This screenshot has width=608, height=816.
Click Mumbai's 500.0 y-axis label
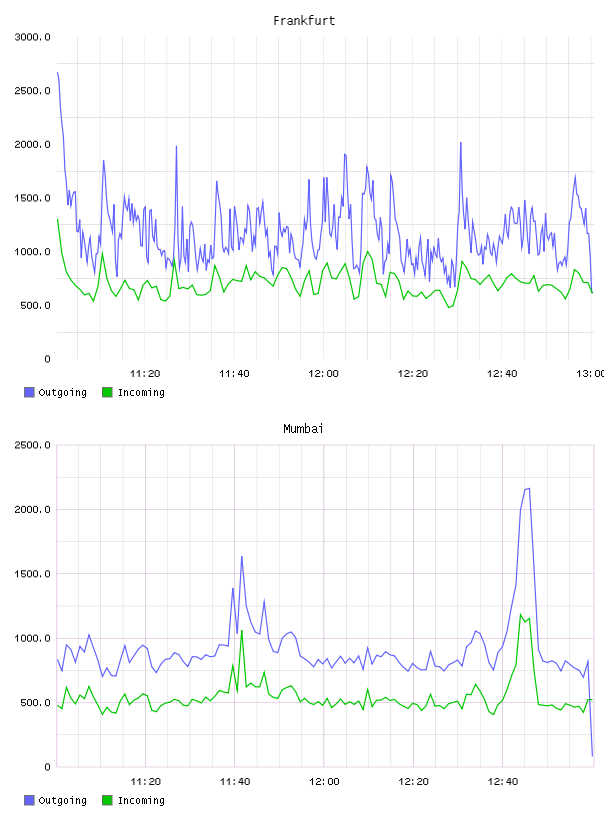35,703
